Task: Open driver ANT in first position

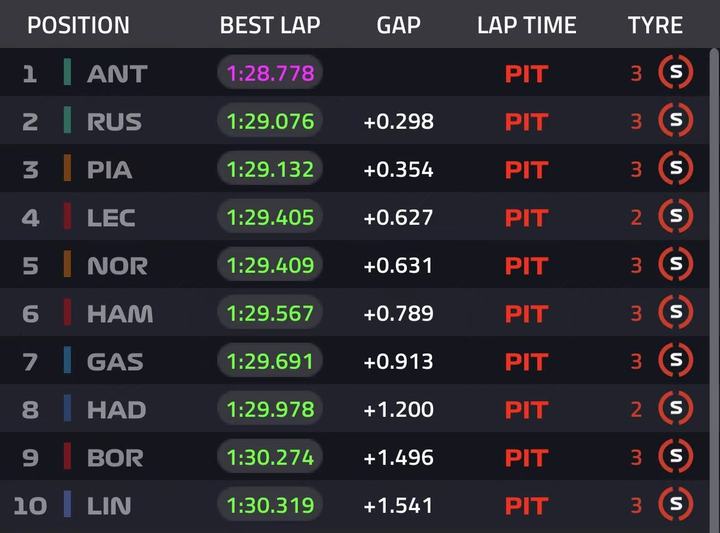Action: [117, 73]
